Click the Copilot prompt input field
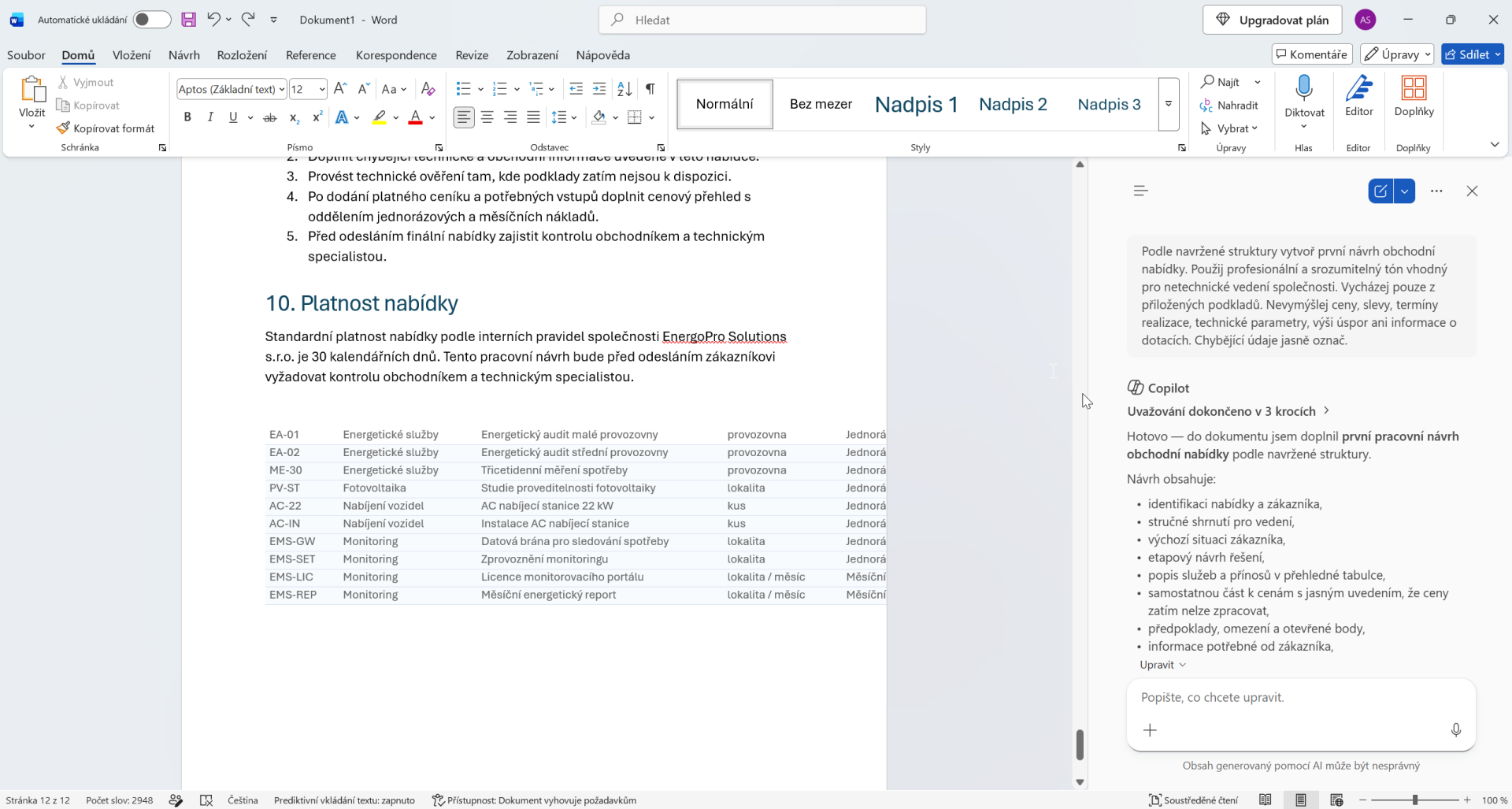Viewport: 1512px width, 809px height. [x=1300, y=697]
